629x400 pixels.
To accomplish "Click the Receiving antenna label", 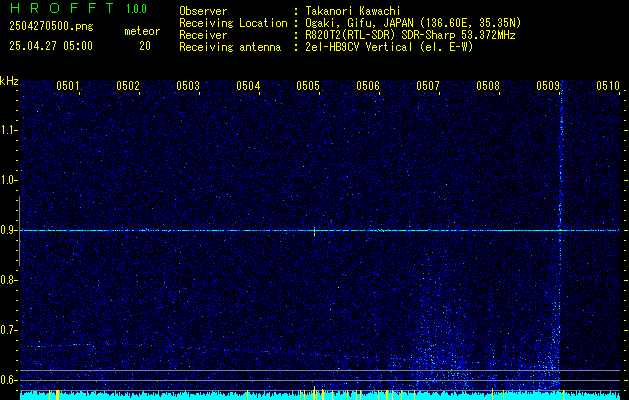I will (x=230, y=47).
